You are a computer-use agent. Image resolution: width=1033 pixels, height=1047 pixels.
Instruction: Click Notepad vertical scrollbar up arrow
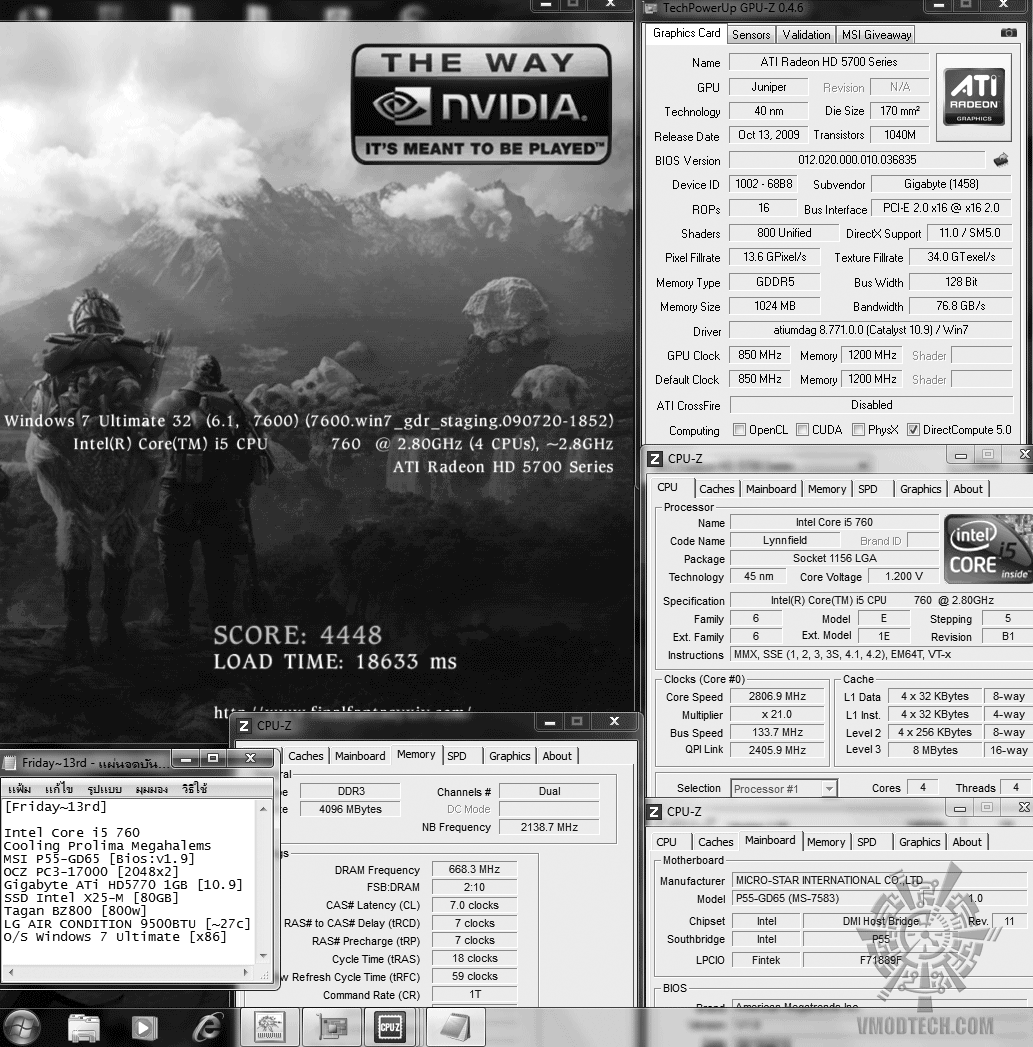263,809
